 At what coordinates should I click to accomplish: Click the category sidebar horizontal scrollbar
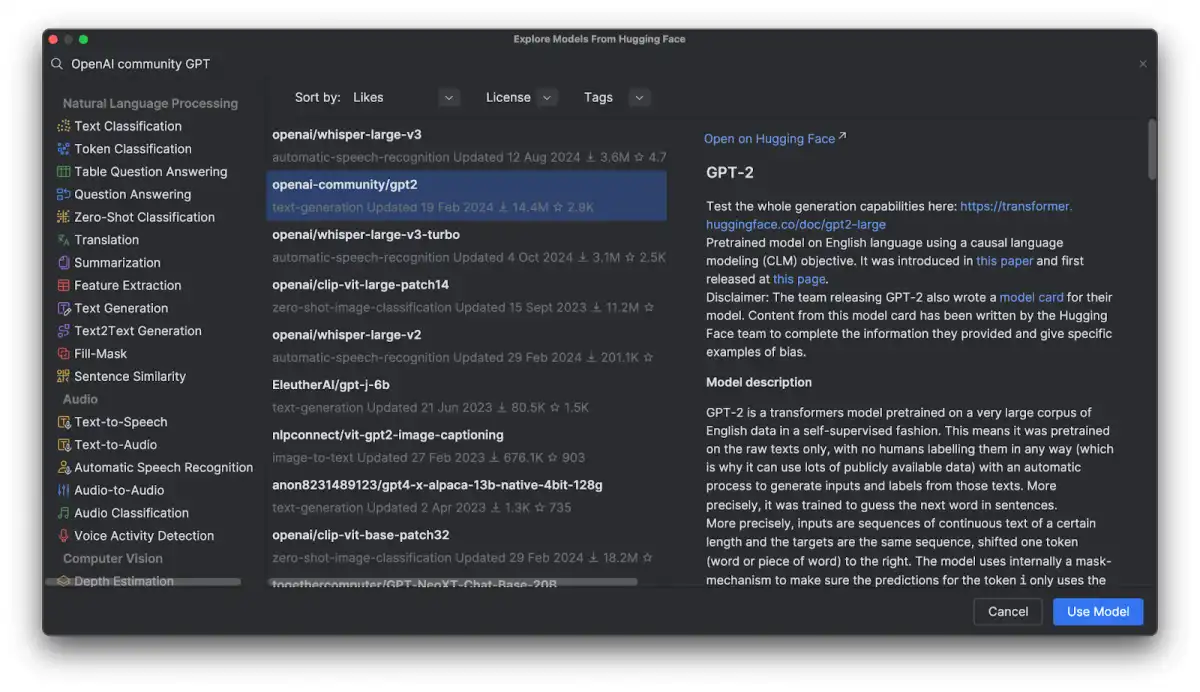coord(143,581)
